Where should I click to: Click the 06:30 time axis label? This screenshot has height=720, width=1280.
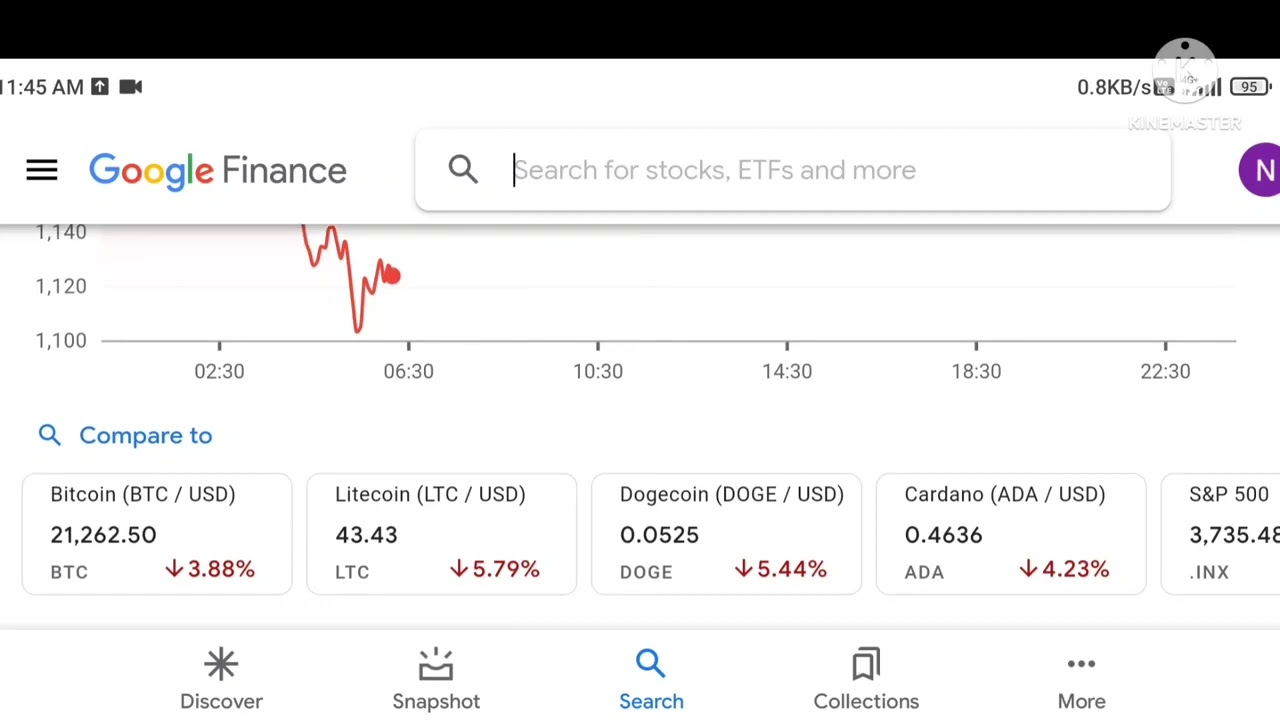[x=408, y=371]
